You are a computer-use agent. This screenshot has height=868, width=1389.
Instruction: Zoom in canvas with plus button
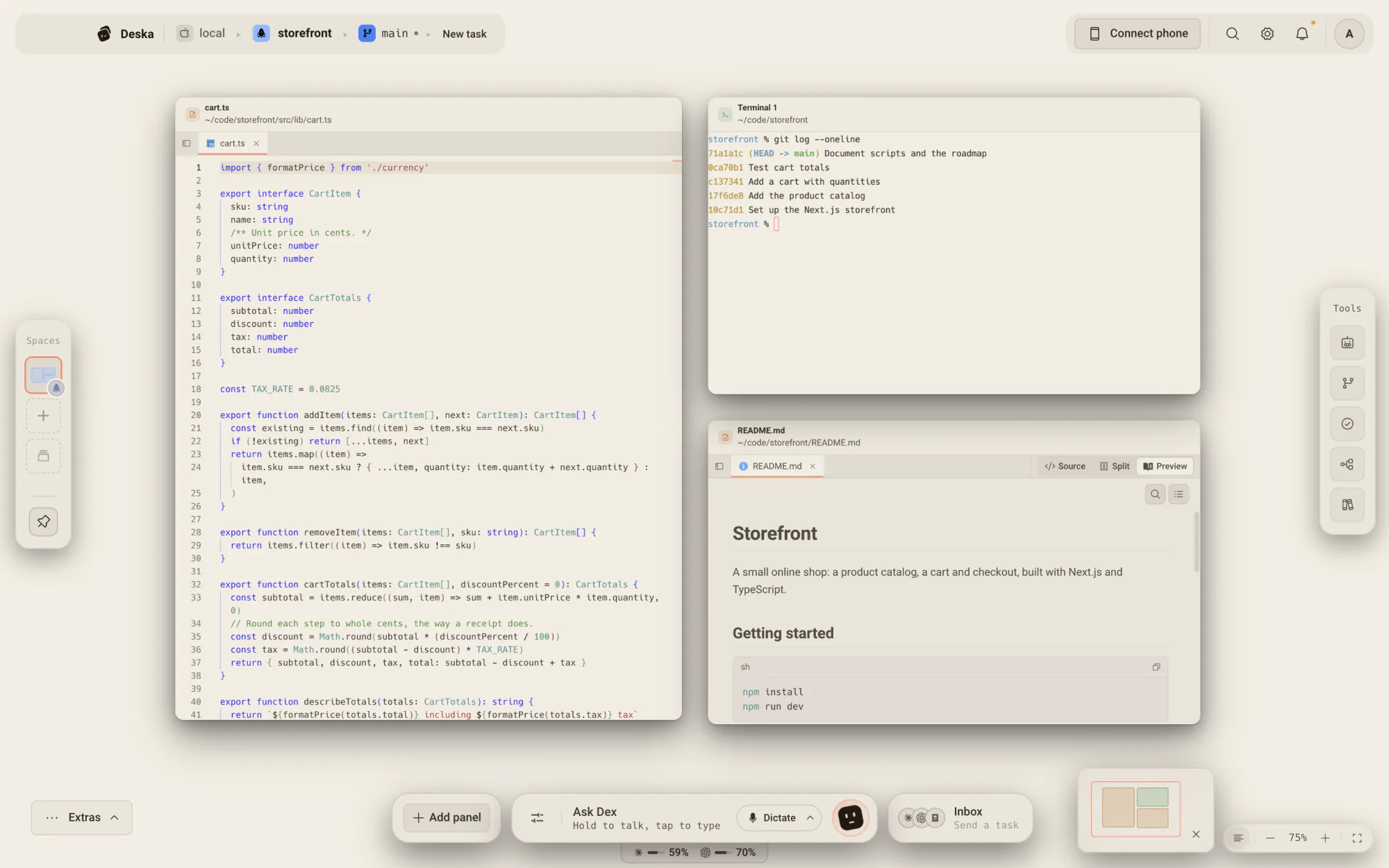[x=1325, y=838]
